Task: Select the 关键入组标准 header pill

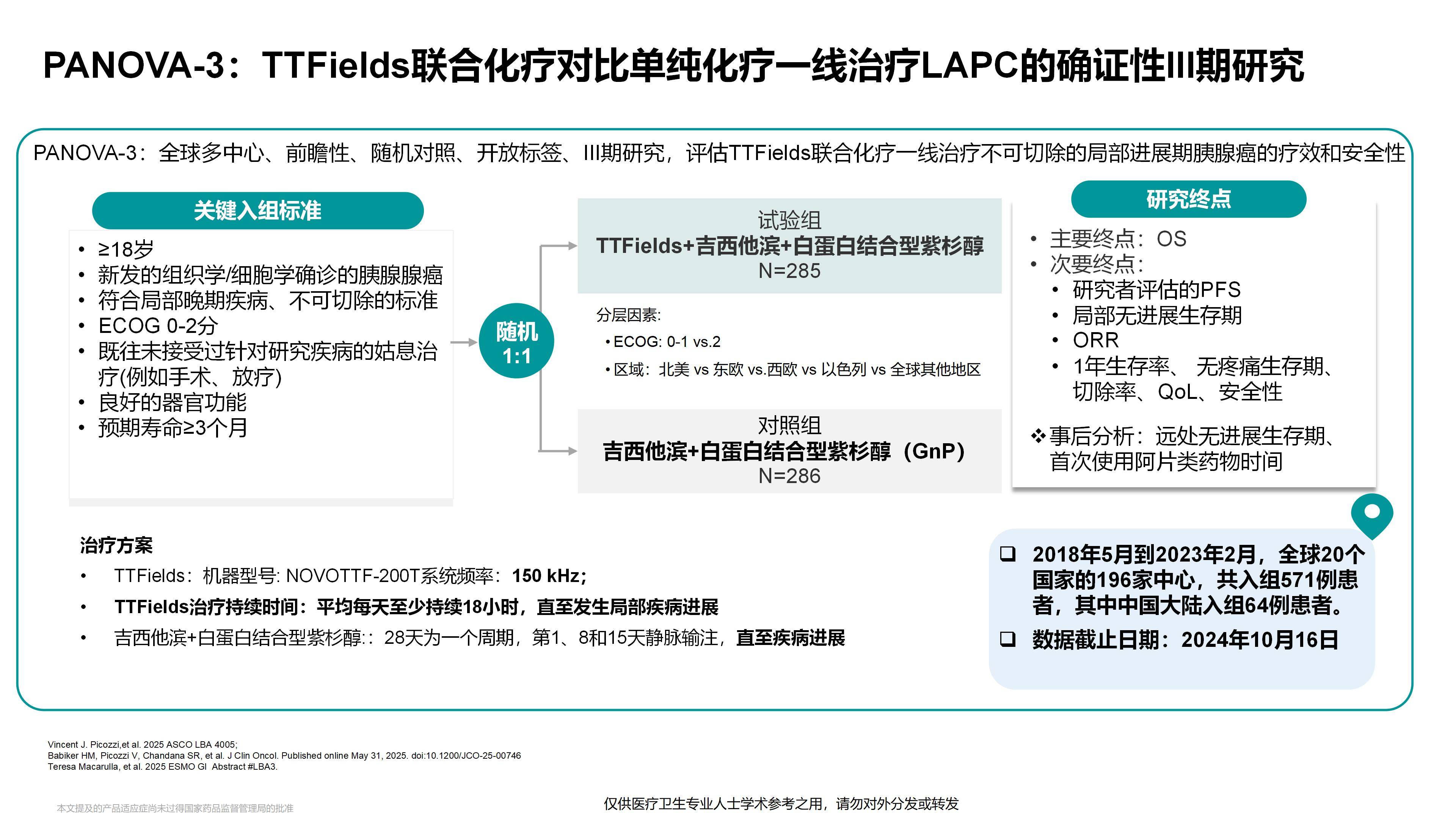Action: coord(258,210)
